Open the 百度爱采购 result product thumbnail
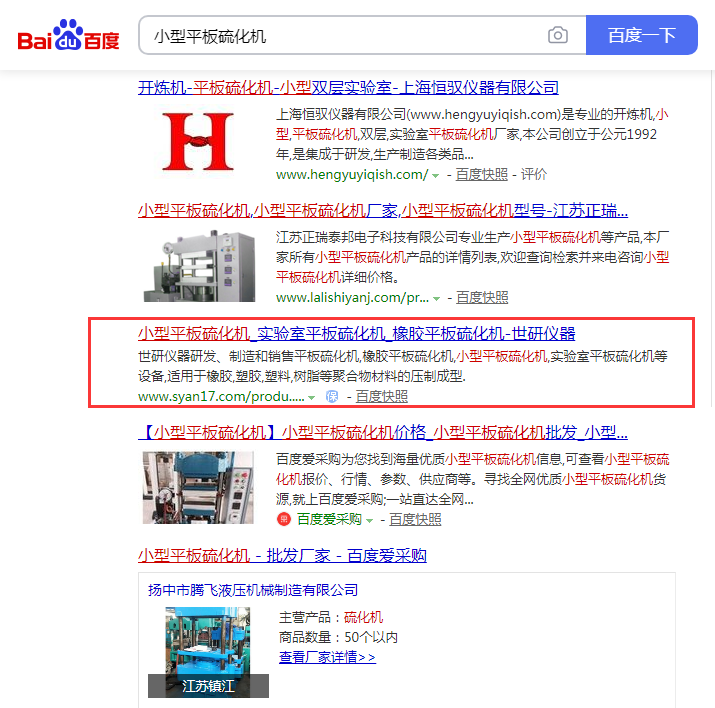This screenshot has width=715, height=708. pyautogui.click(x=198, y=488)
